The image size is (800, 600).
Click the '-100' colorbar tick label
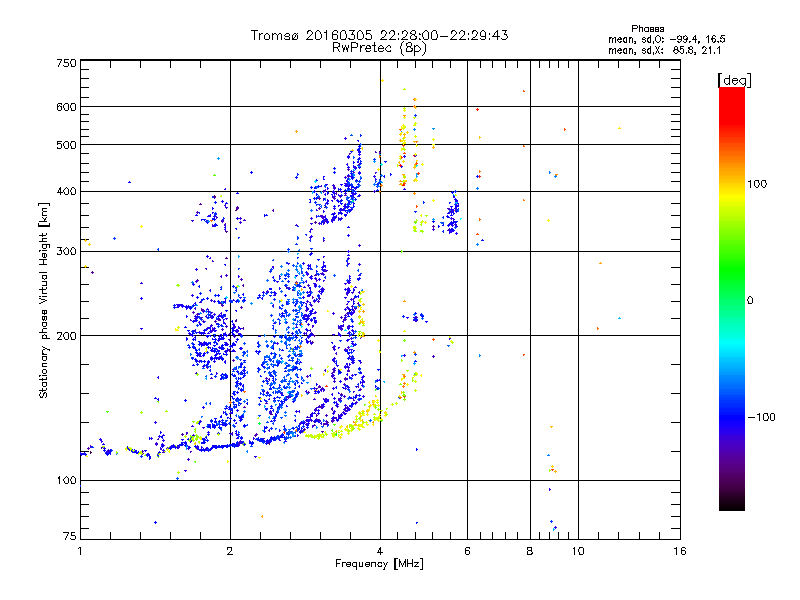(x=761, y=417)
